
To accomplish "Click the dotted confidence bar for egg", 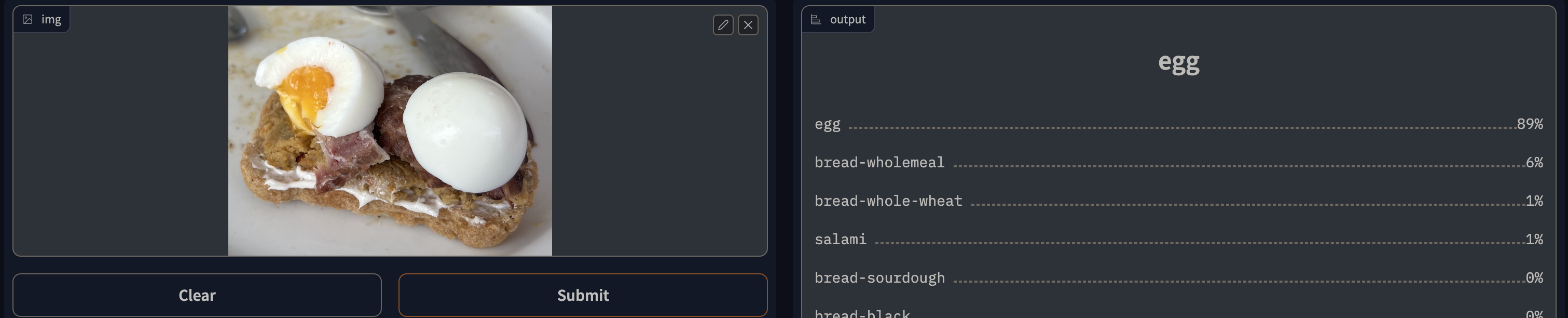I will 1181,128.
